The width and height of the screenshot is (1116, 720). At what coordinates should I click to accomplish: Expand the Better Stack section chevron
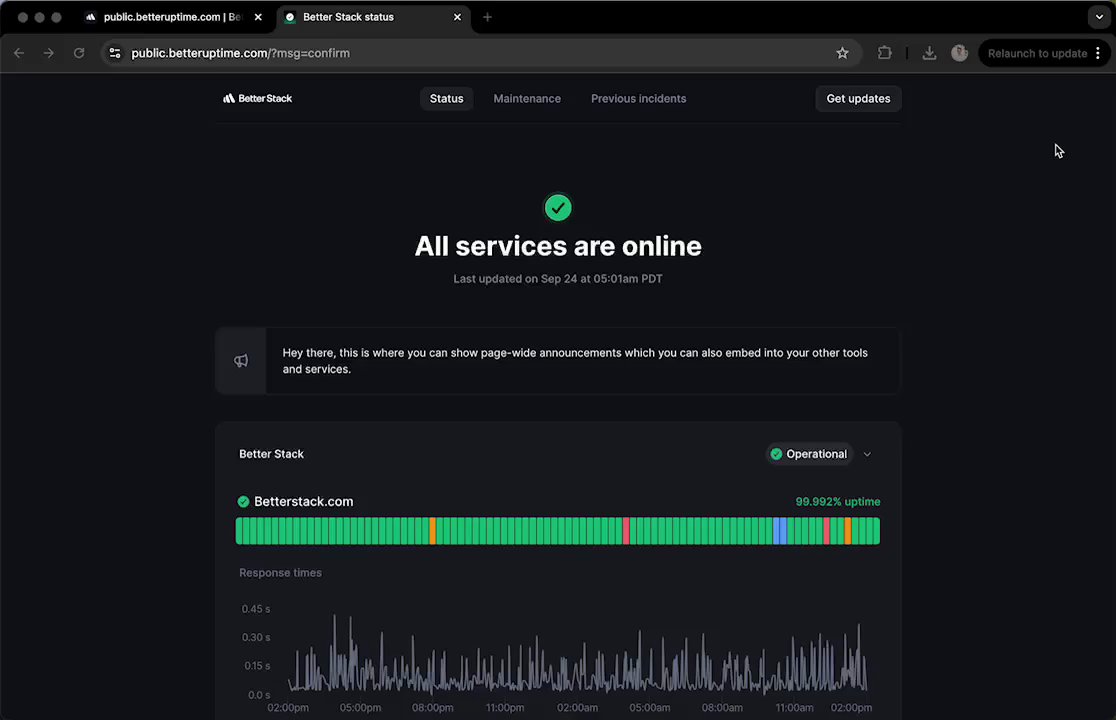tap(867, 454)
